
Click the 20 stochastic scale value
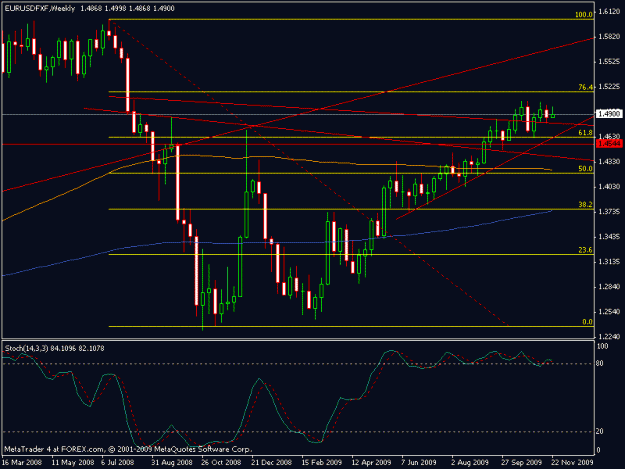(600, 432)
